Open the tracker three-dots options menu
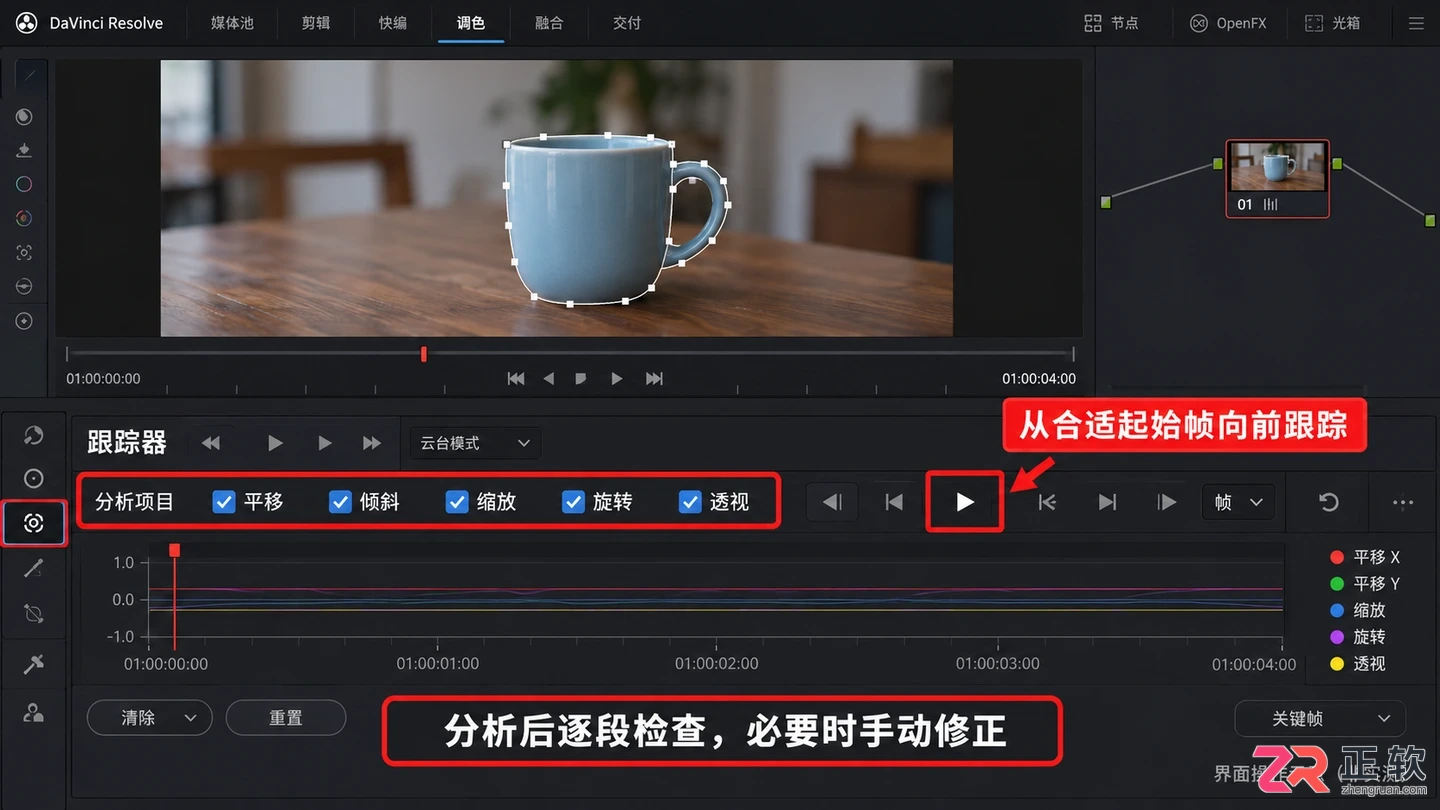 [x=1403, y=503]
